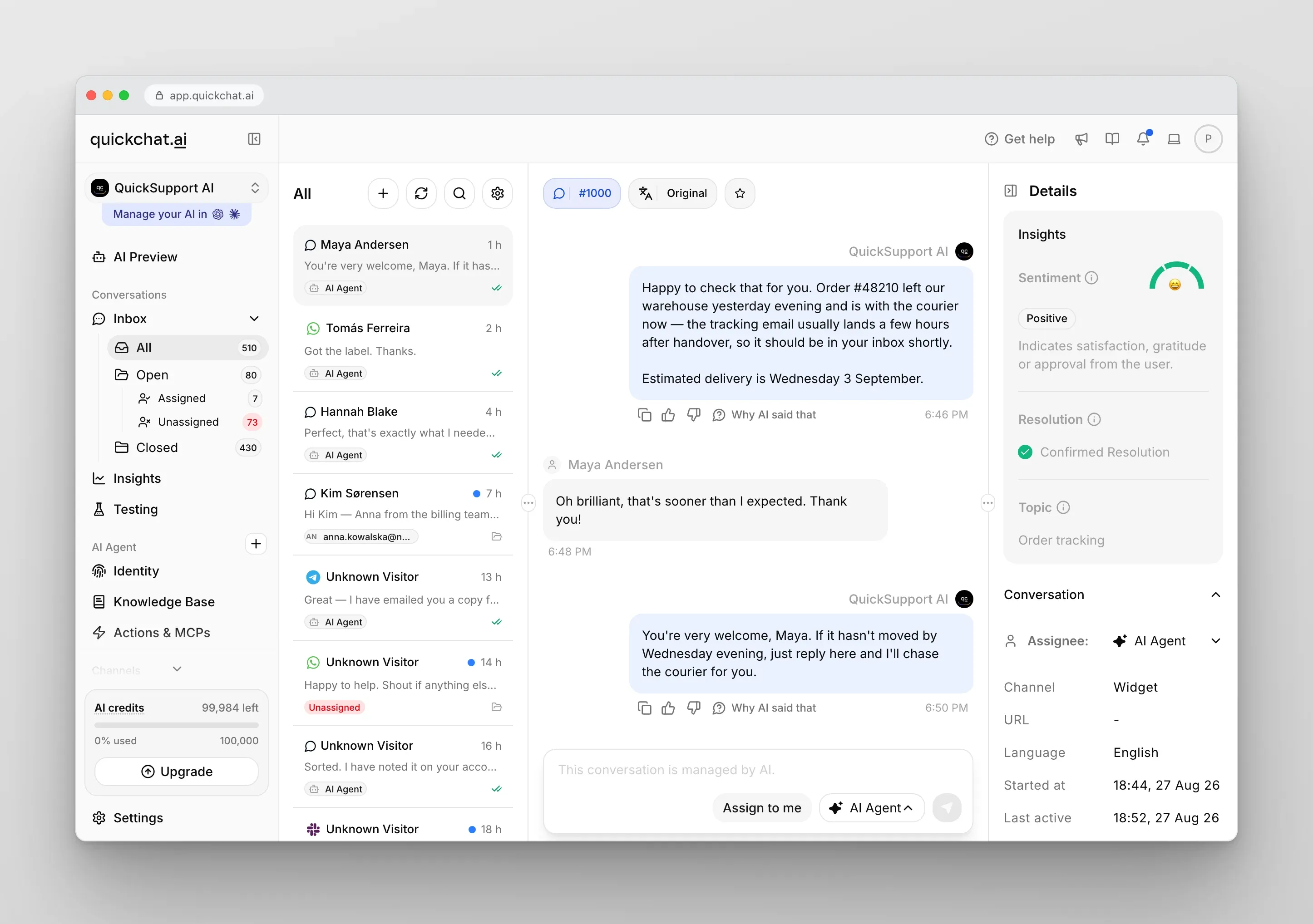This screenshot has width=1313, height=924.
Task: Click the Unassigned red tag
Action: (x=334, y=707)
